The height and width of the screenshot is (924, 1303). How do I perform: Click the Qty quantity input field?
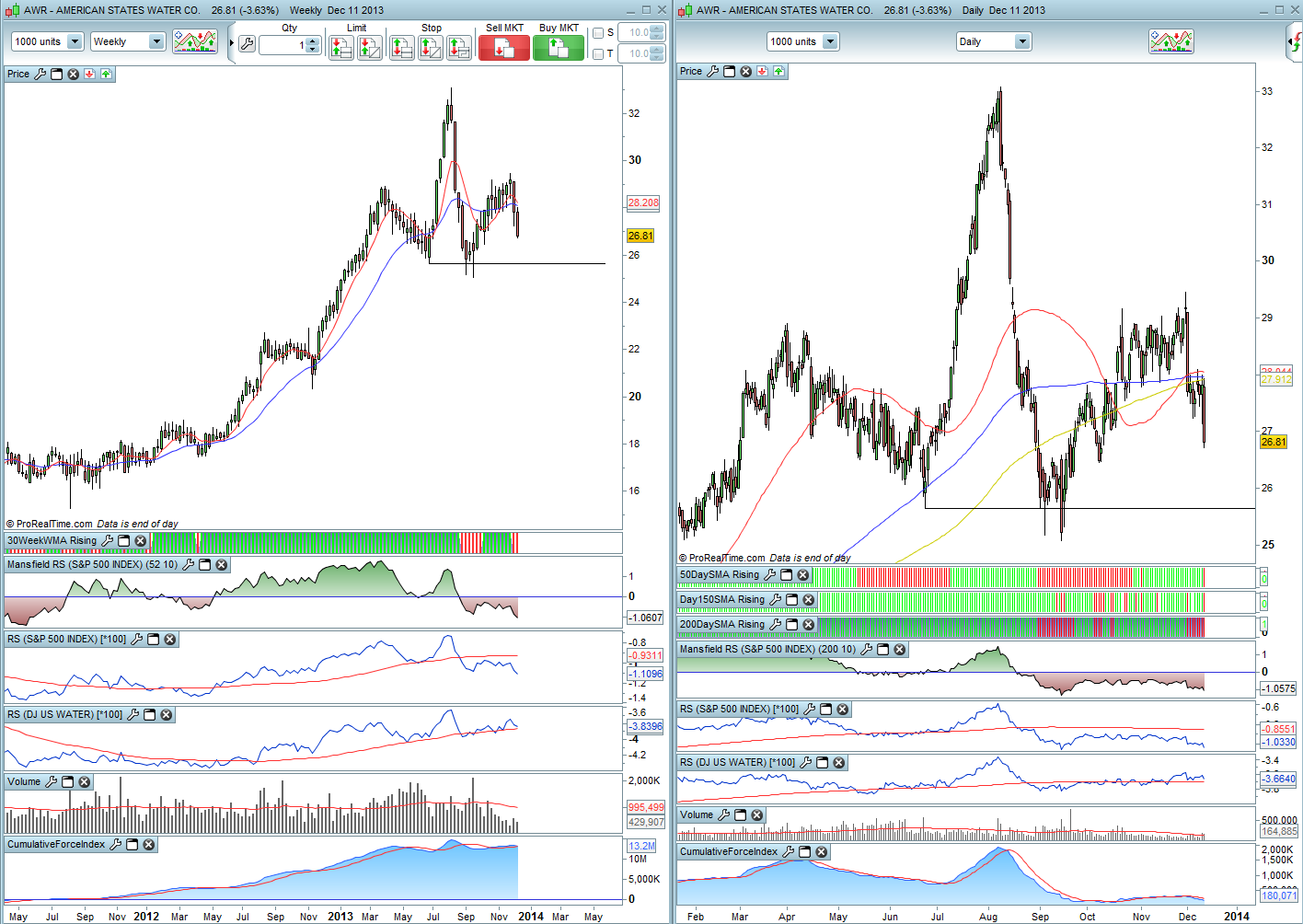point(283,45)
